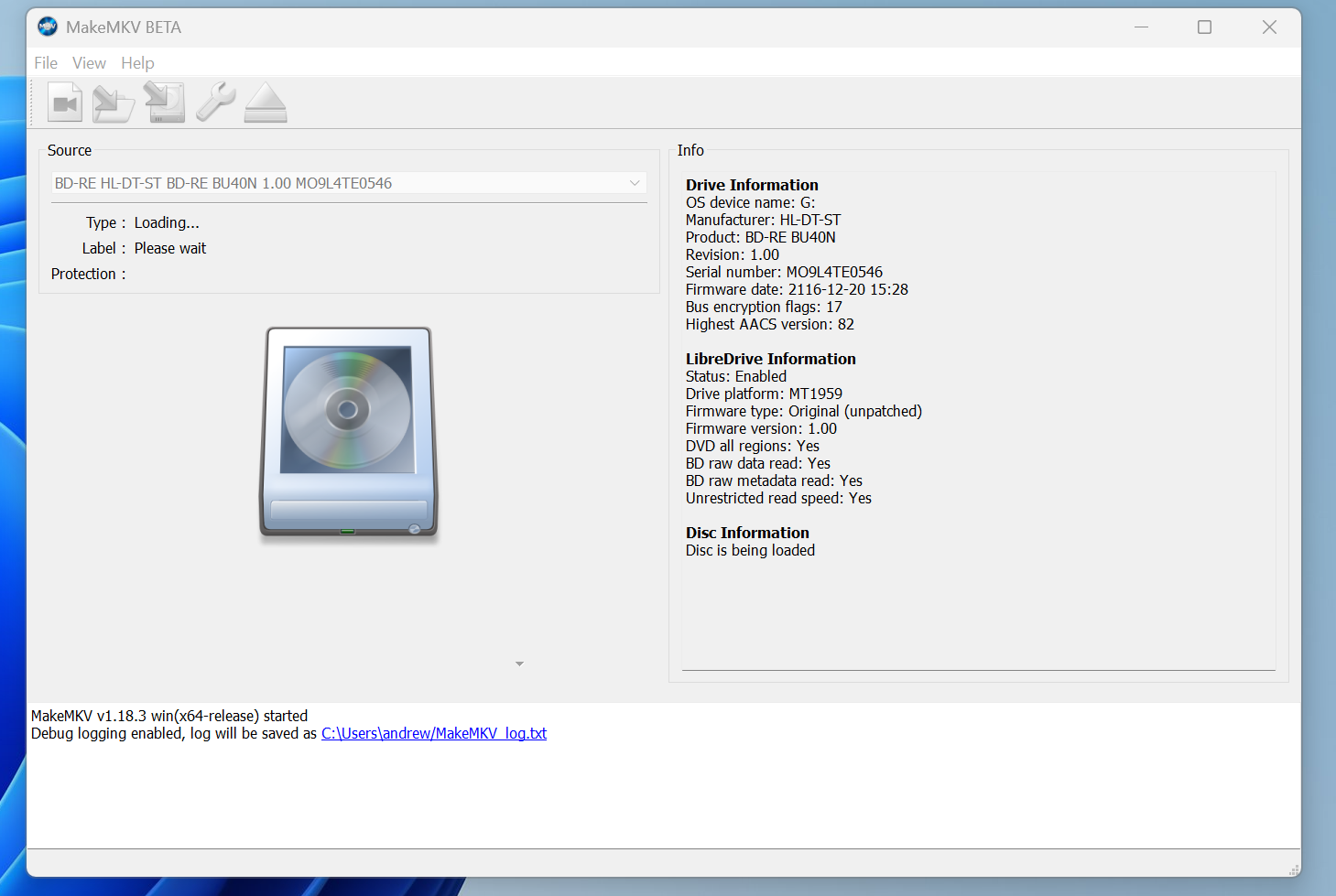1336x896 pixels.
Task: Click the 'DVD all regions: Yes' line
Action: pos(752,446)
